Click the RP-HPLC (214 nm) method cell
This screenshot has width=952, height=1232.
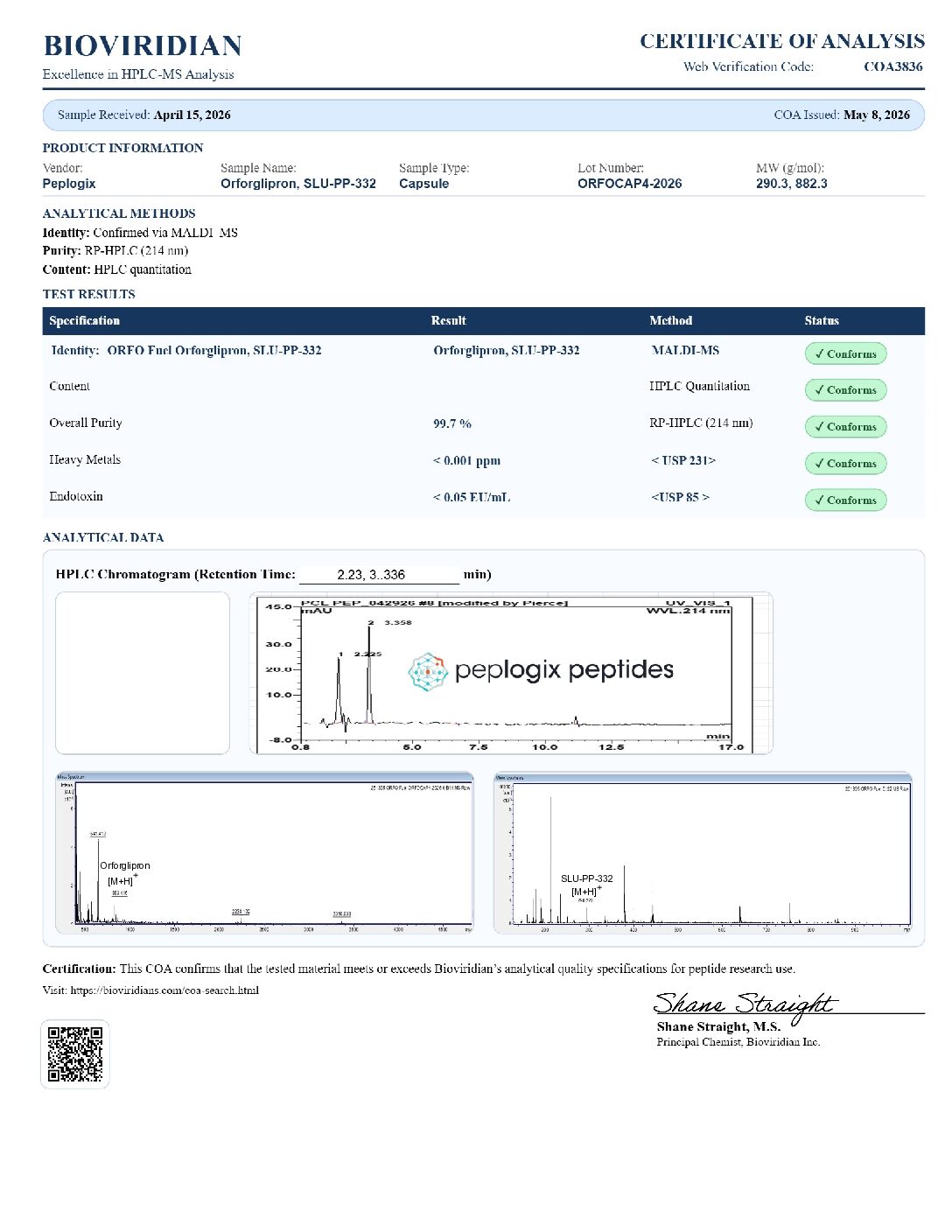701,423
